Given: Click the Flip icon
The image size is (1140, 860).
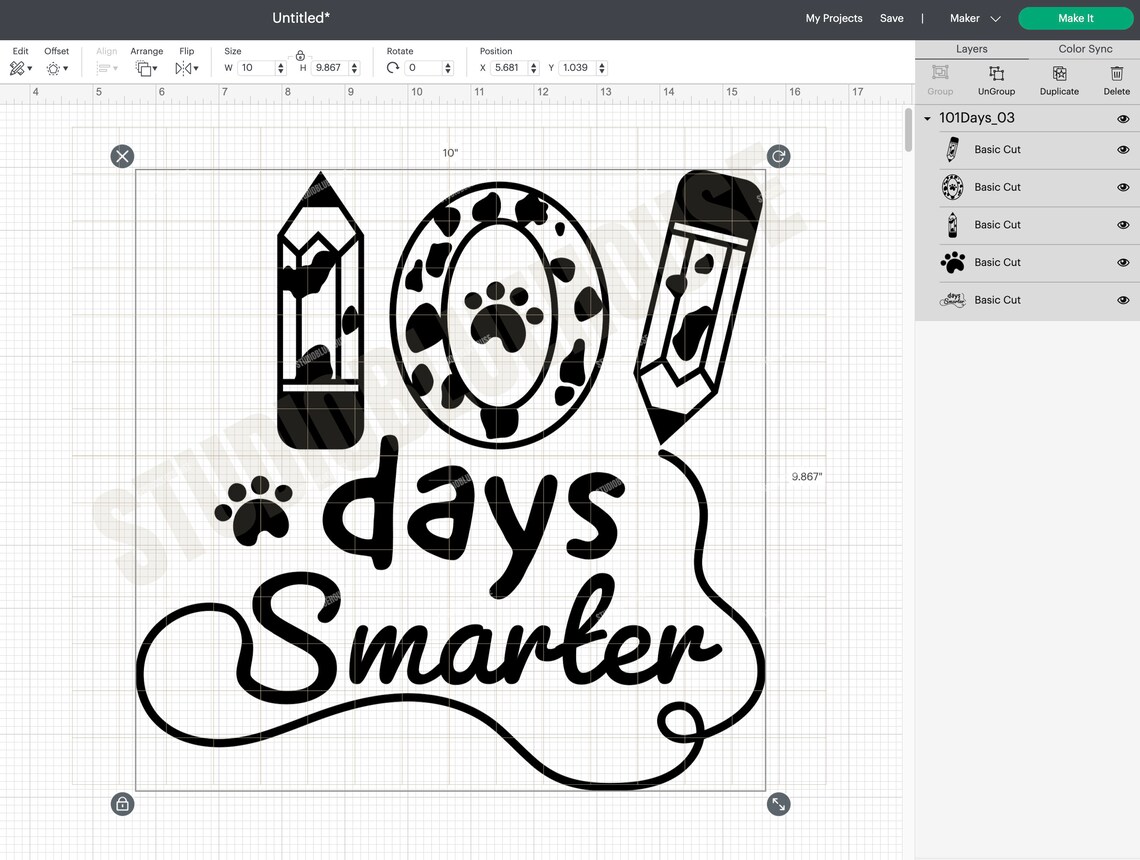Looking at the screenshot, I should (182, 67).
